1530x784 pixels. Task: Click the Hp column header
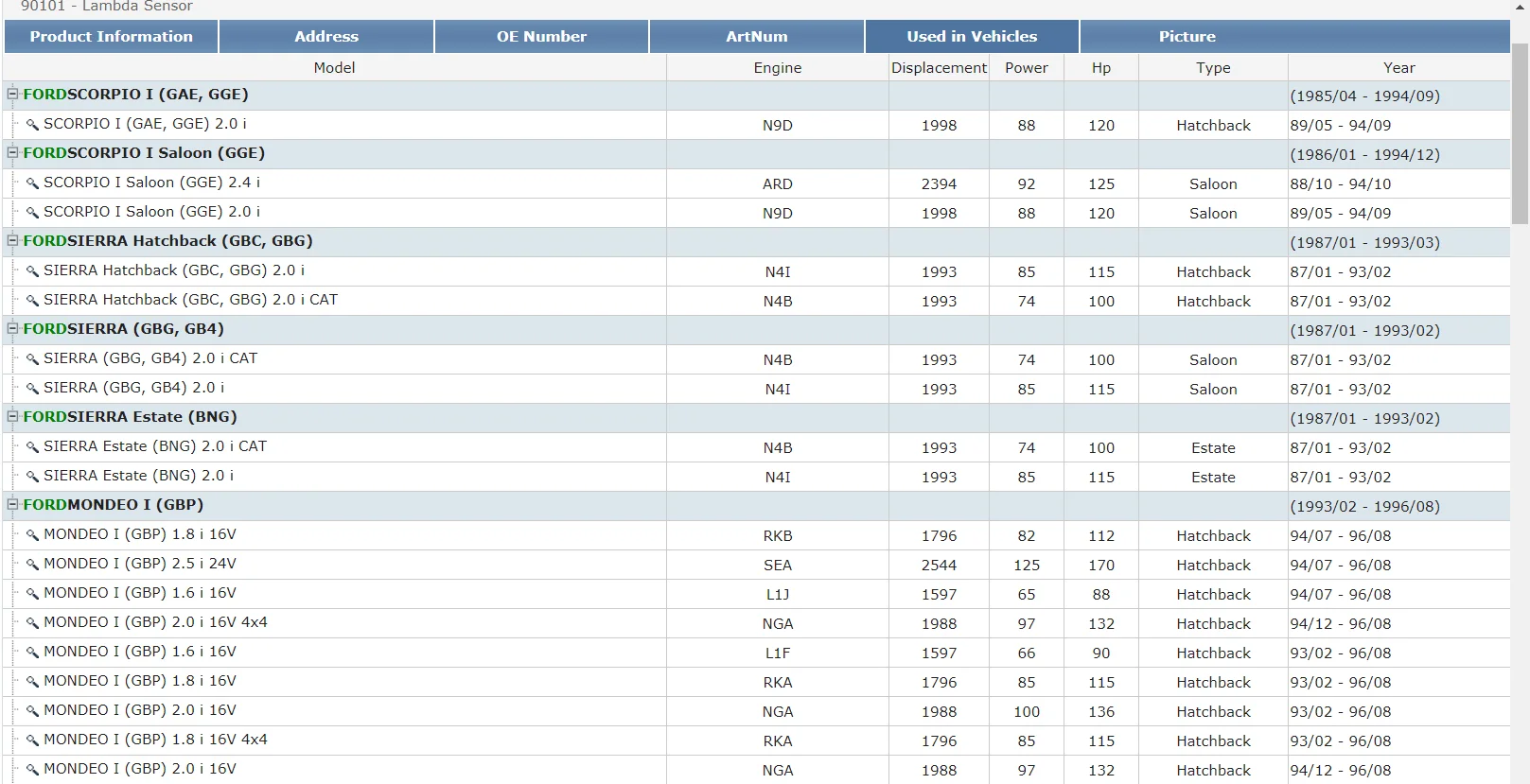click(x=1101, y=68)
